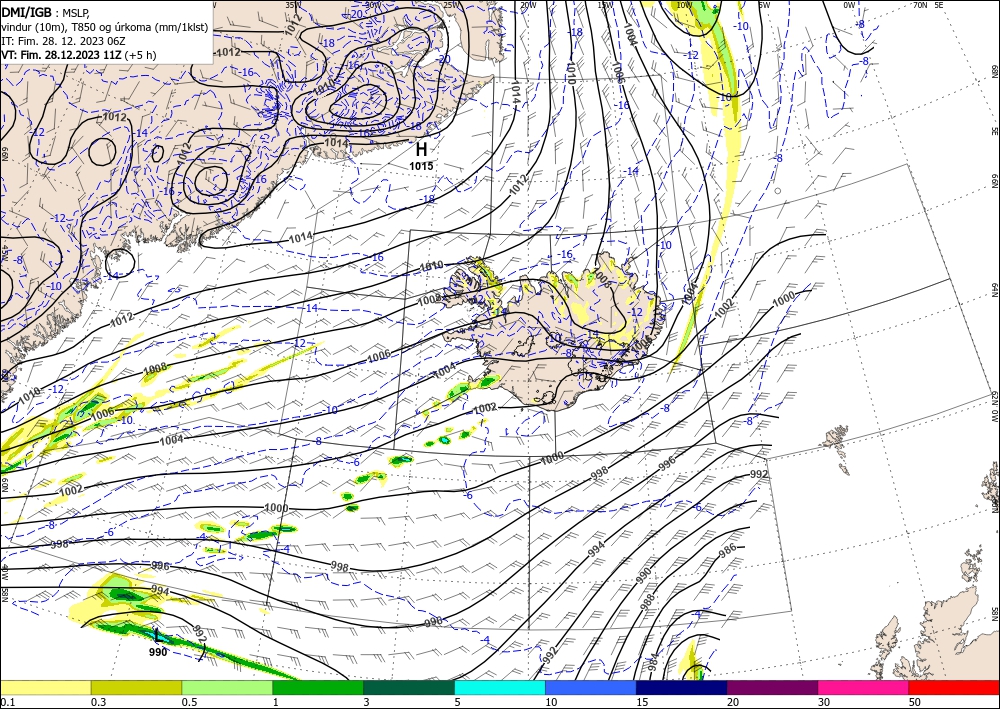This screenshot has height=709, width=1000.
Task: Select the 'VT: Fim. 28.12.2023 11Z (+5 h)' line
Action: click(78, 55)
